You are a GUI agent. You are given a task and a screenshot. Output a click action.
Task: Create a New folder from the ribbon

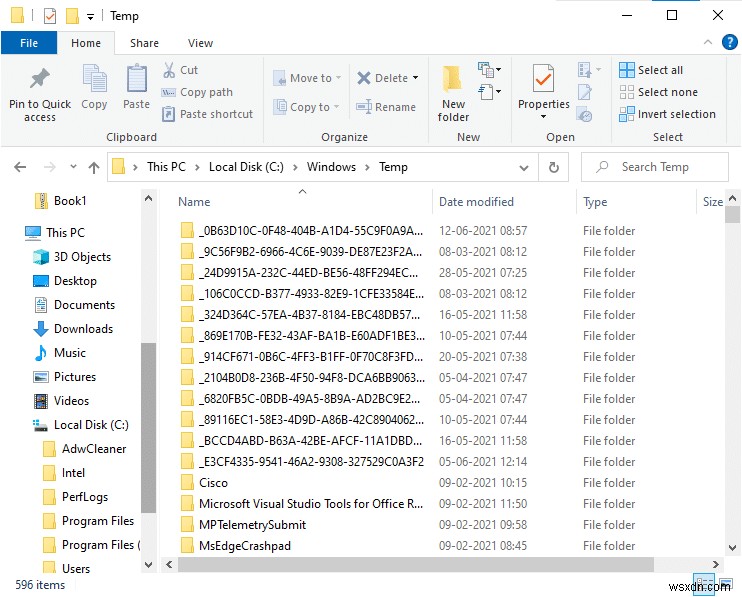[453, 94]
